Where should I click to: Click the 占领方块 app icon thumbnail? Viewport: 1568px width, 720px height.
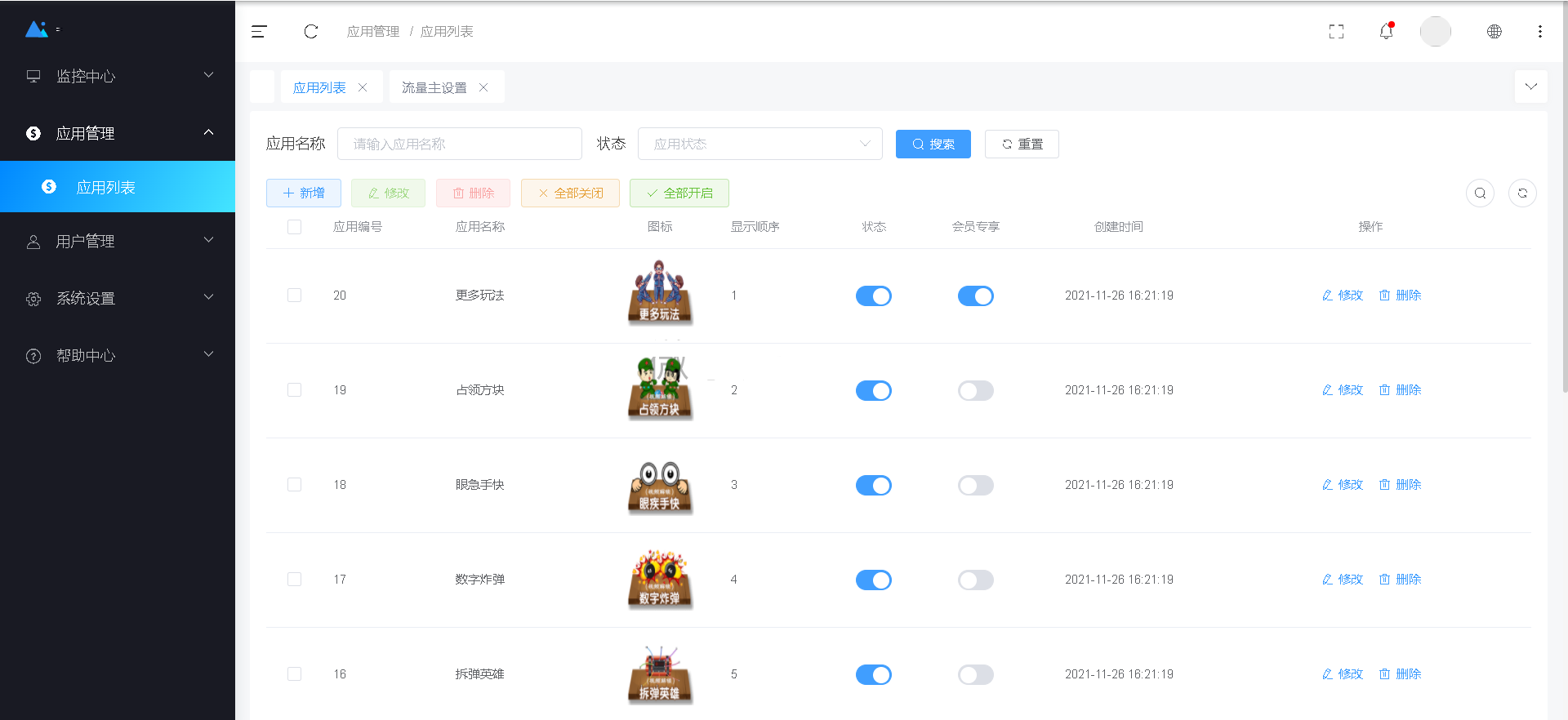(660, 389)
